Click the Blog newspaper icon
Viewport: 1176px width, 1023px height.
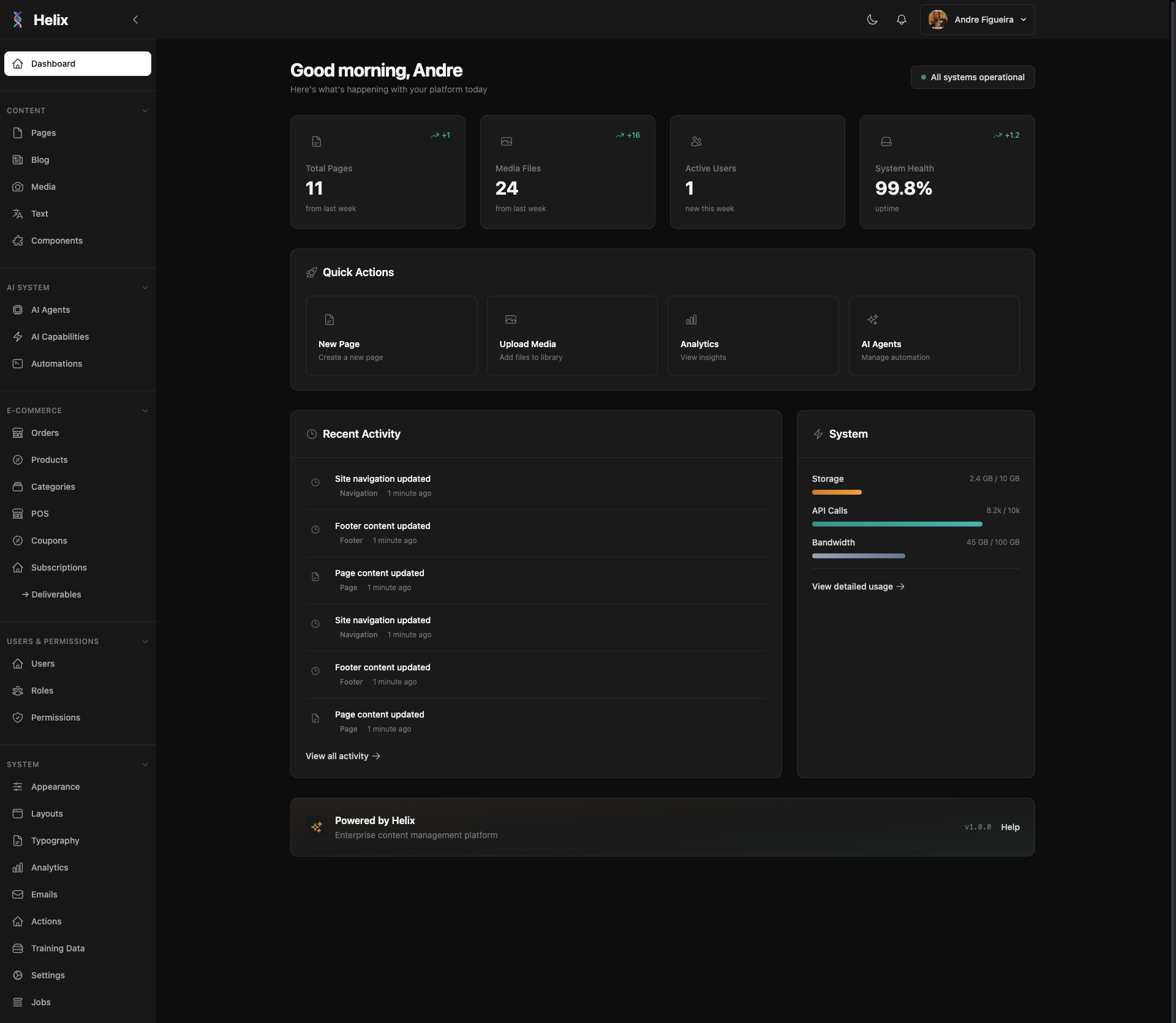tap(18, 160)
